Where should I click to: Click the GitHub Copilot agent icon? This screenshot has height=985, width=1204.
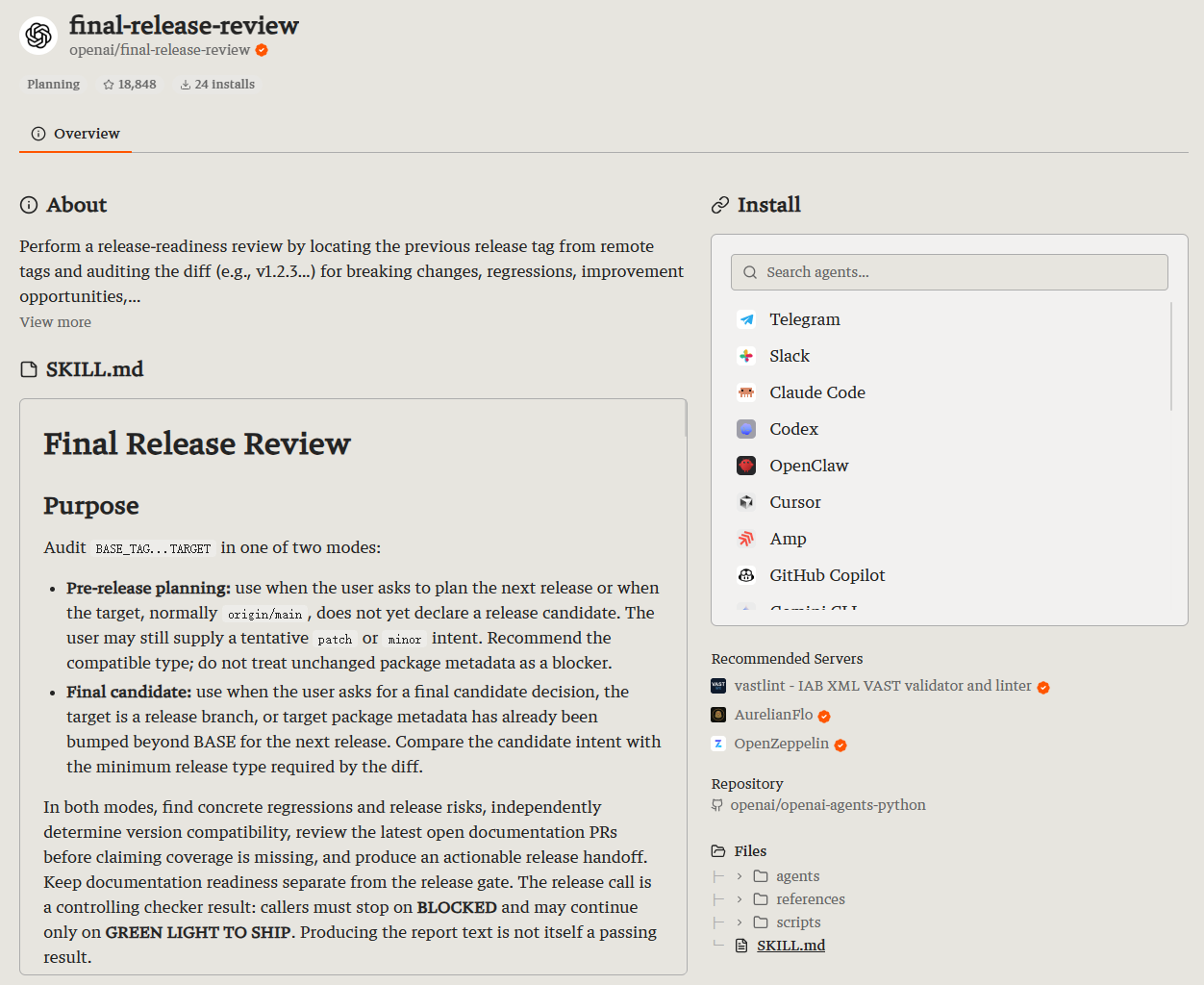coord(746,575)
